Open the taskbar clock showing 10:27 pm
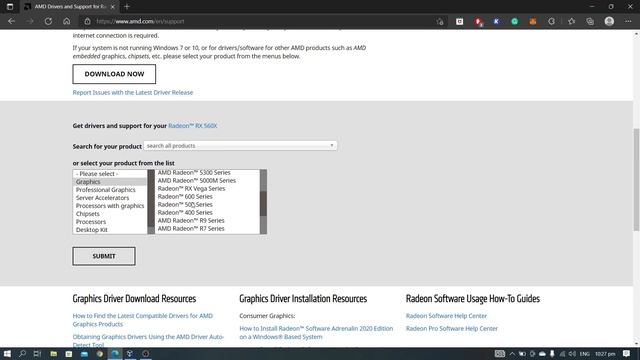Viewport: 640px width, 360px height. (x=605, y=354)
